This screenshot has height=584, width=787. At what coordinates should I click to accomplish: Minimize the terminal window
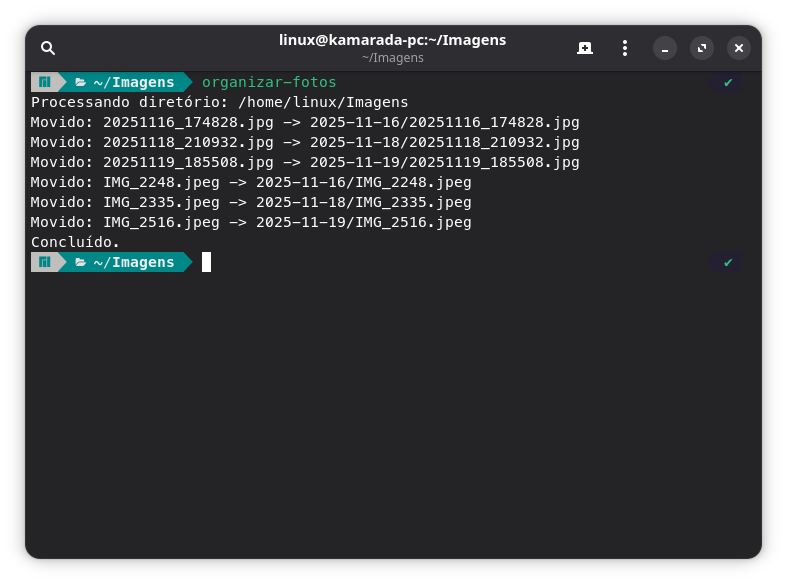pos(665,48)
